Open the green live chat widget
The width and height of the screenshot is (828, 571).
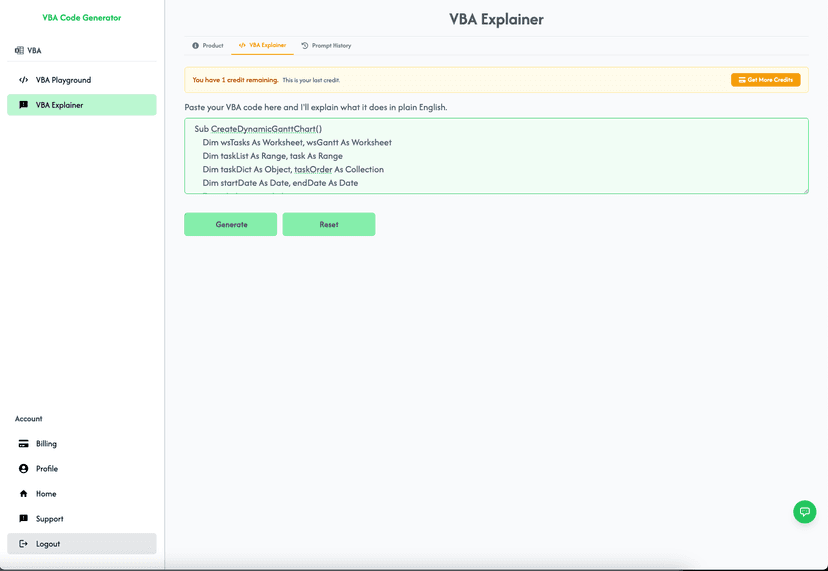tap(804, 511)
